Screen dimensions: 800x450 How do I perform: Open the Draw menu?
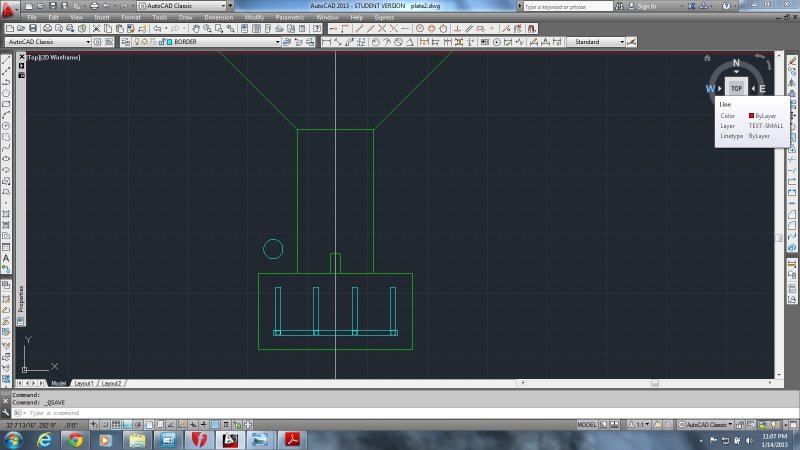tap(185, 17)
